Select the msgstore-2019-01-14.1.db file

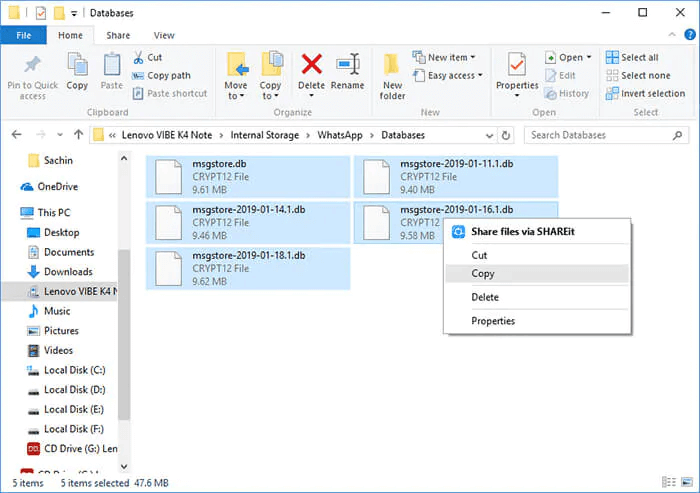pyautogui.click(x=248, y=222)
